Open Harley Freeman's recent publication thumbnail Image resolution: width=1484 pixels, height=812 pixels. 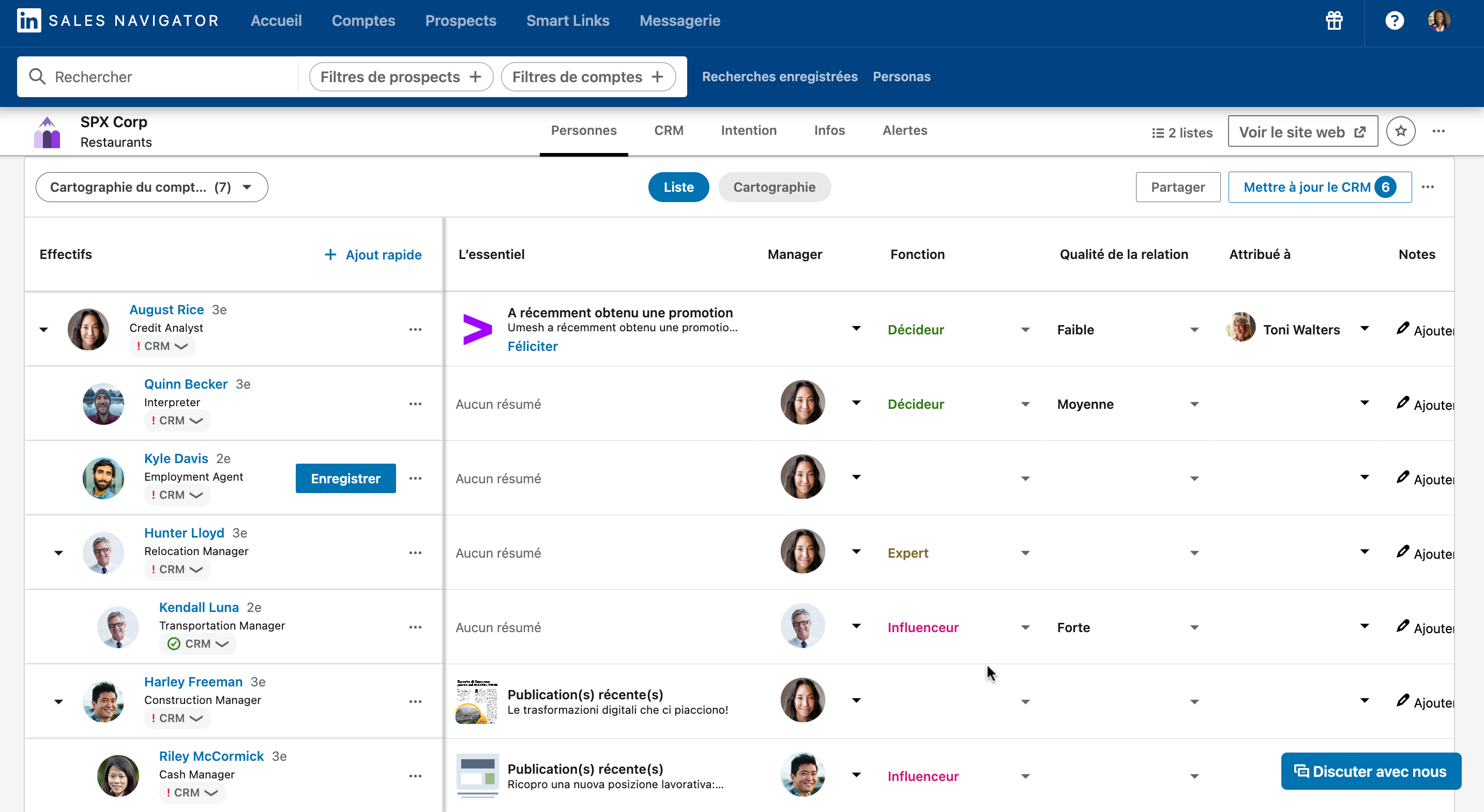[476, 701]
